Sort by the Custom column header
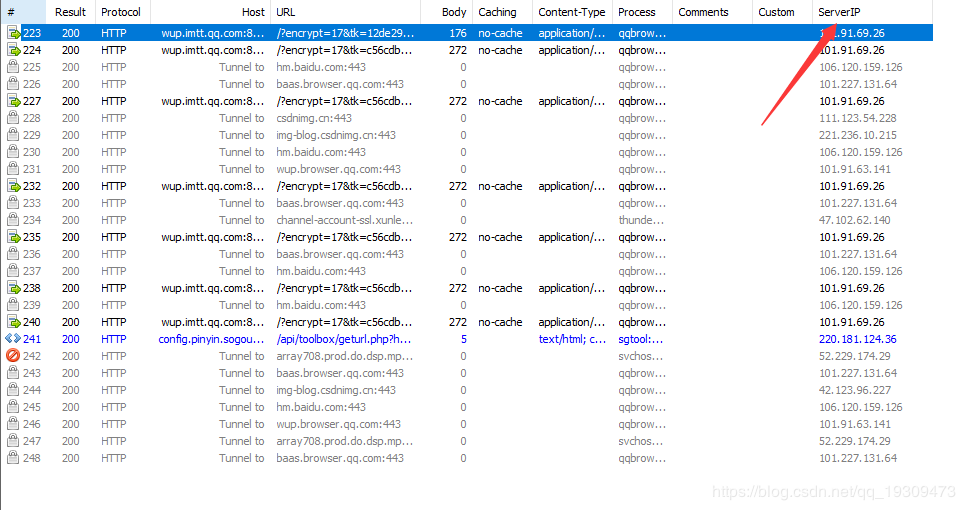The image size is (965, 510). coord(782,12)
